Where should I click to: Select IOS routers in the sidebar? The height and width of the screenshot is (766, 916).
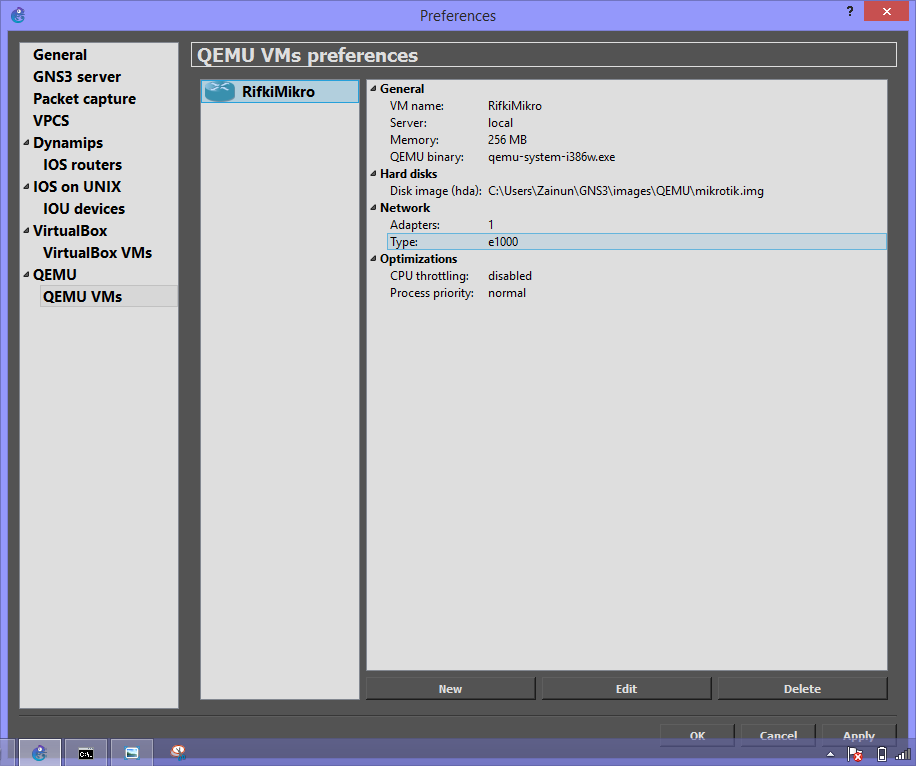82,165
